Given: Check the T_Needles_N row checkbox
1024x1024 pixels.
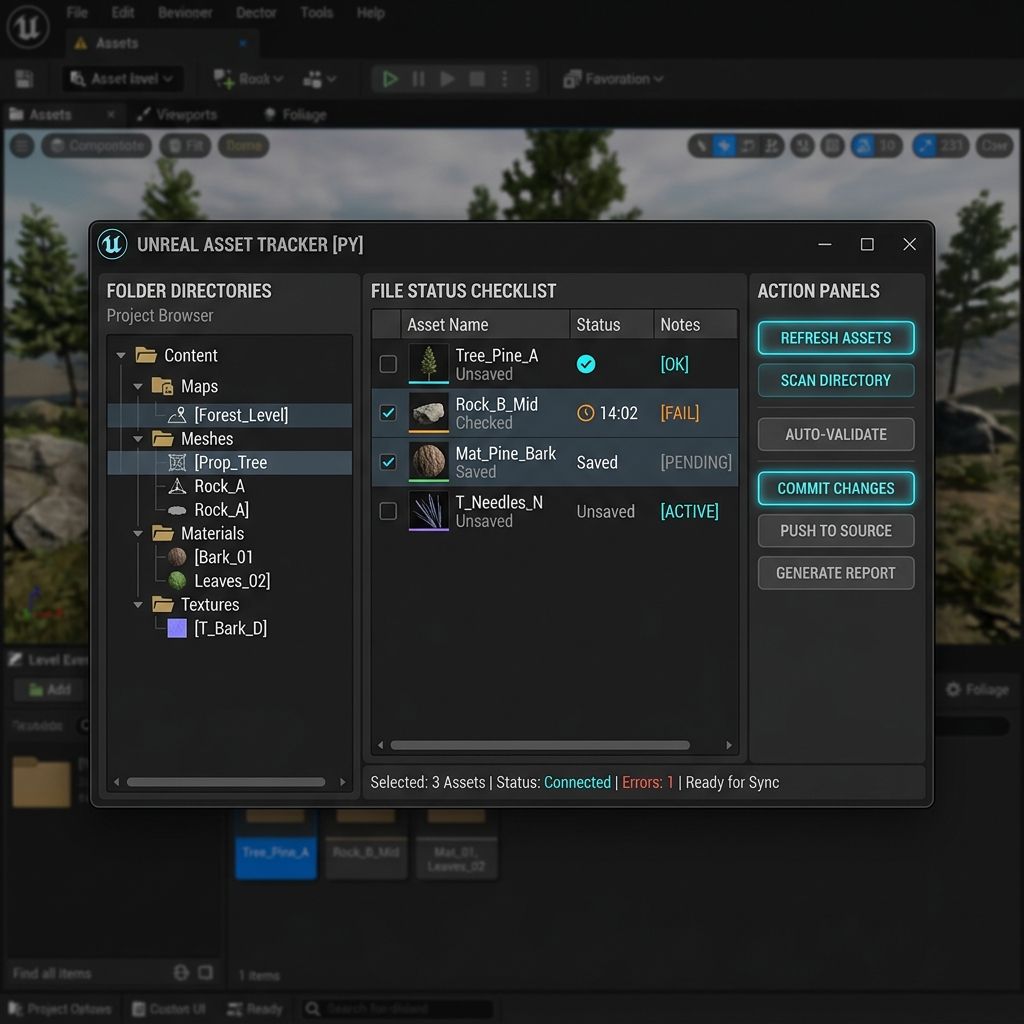Looking at the screenshot, I should coord(388,511).
